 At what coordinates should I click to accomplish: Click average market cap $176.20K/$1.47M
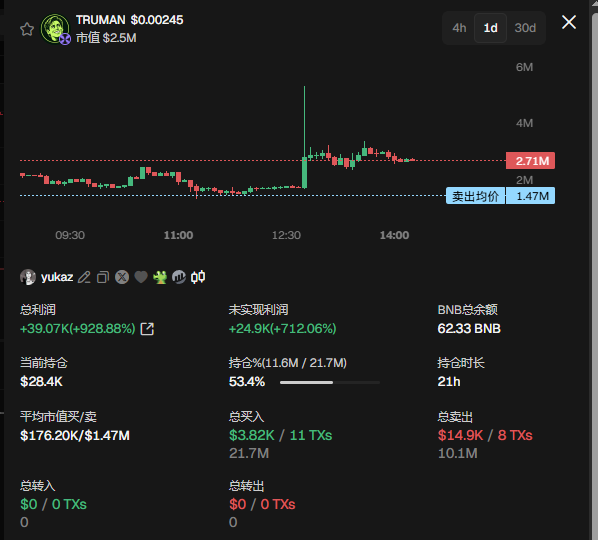click(x=75, y=436)
